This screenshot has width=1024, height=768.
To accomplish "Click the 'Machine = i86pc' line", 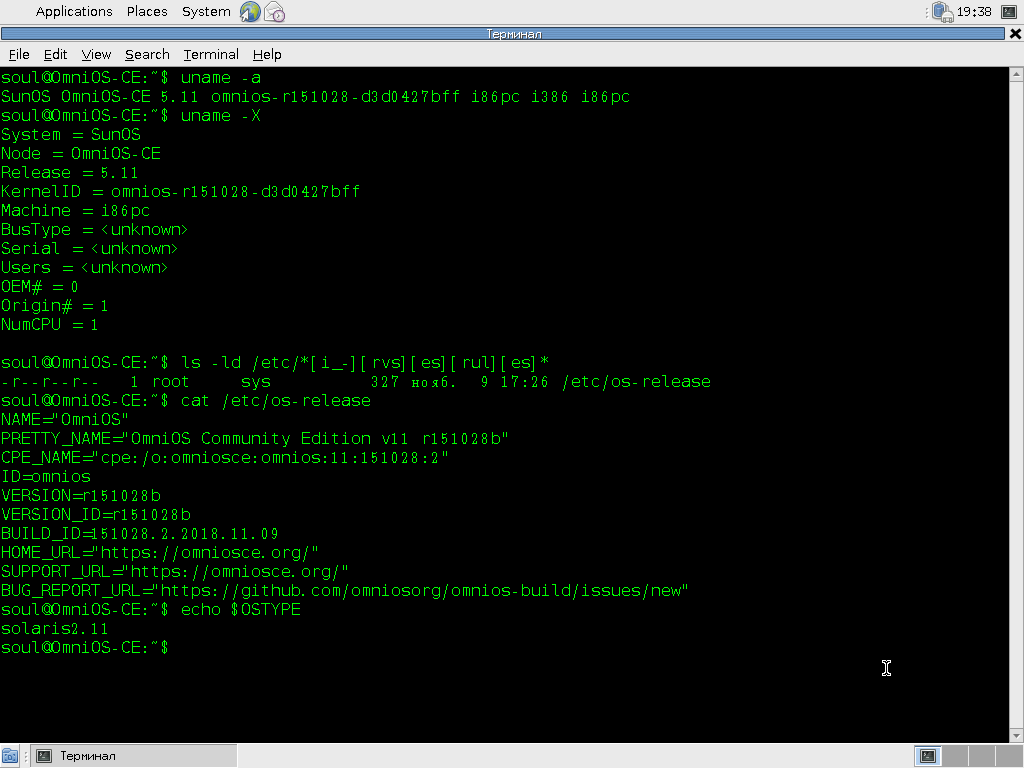I will [x=75, y=210].
